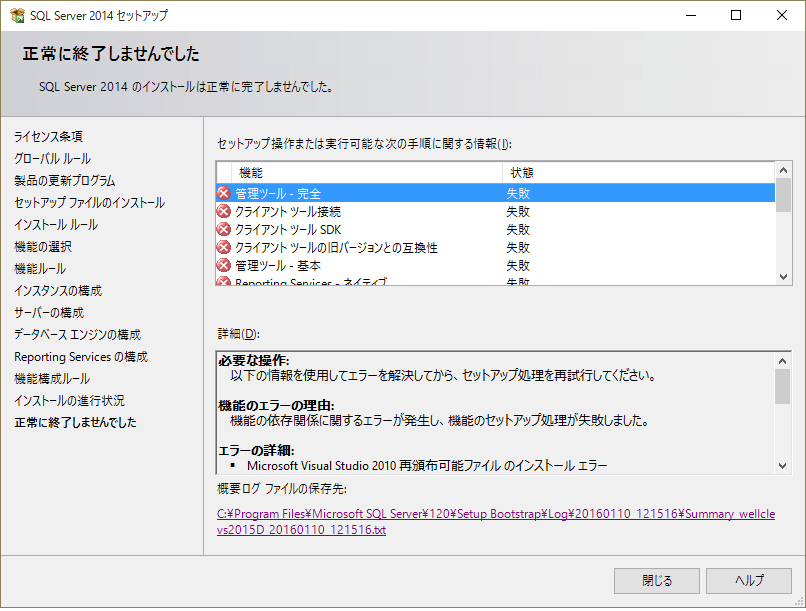Screen dimensions: 806x611
Task: Click the feature list scrollbar thumb
Action: pos(783,195)
